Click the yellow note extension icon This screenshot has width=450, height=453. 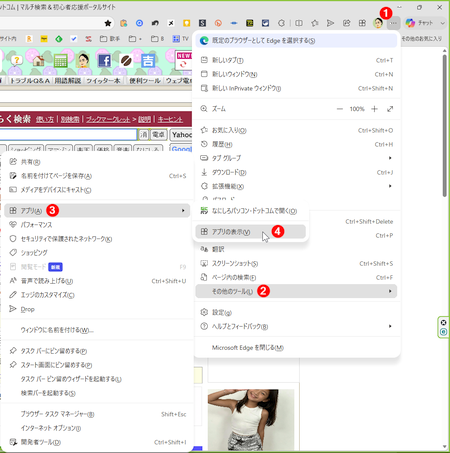[187, 23]
